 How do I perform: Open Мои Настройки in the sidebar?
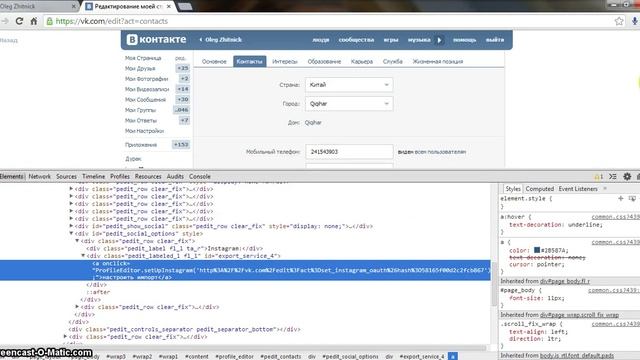click(144, 131)
